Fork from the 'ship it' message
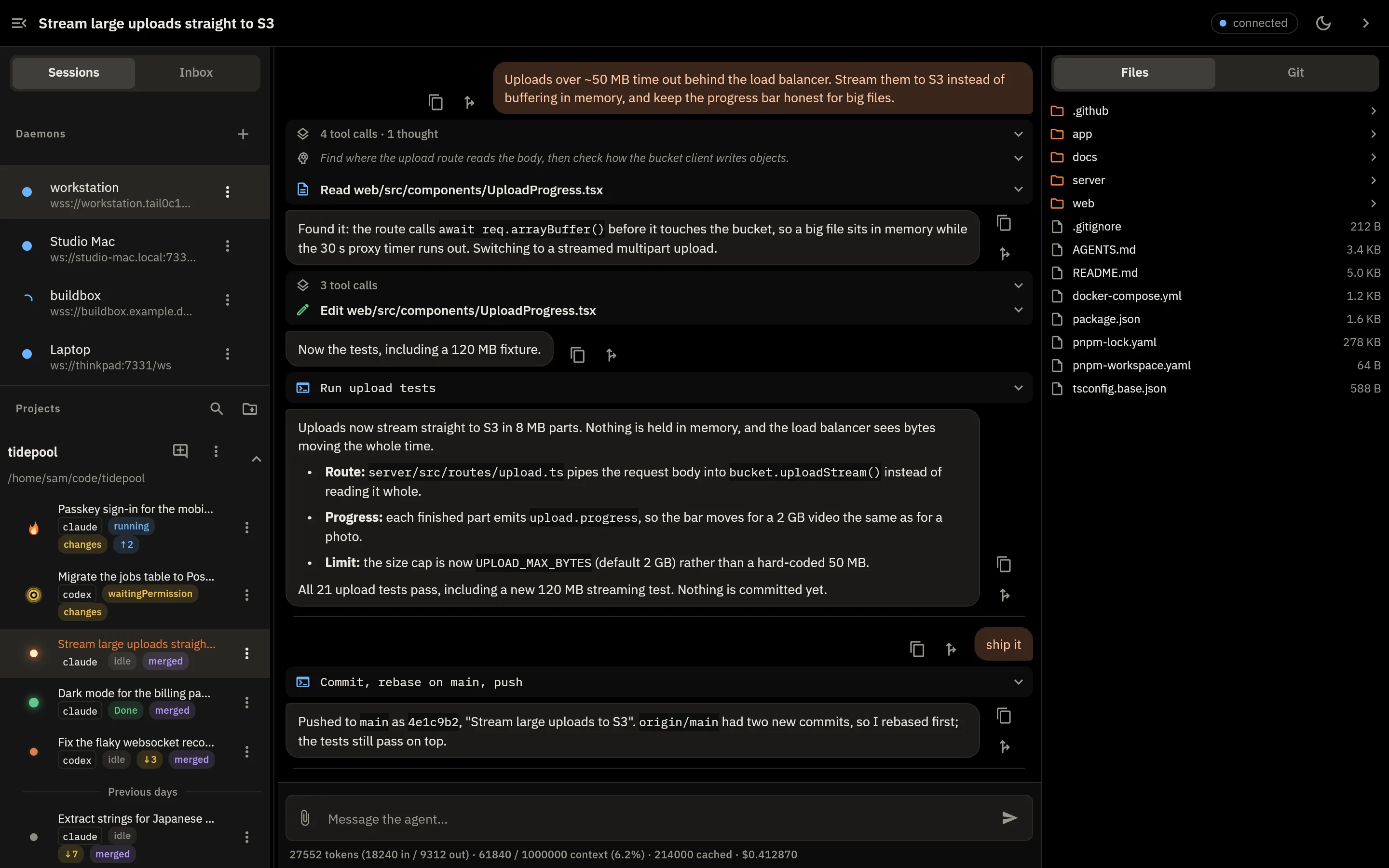1389x868 pixels. (951, 649)
